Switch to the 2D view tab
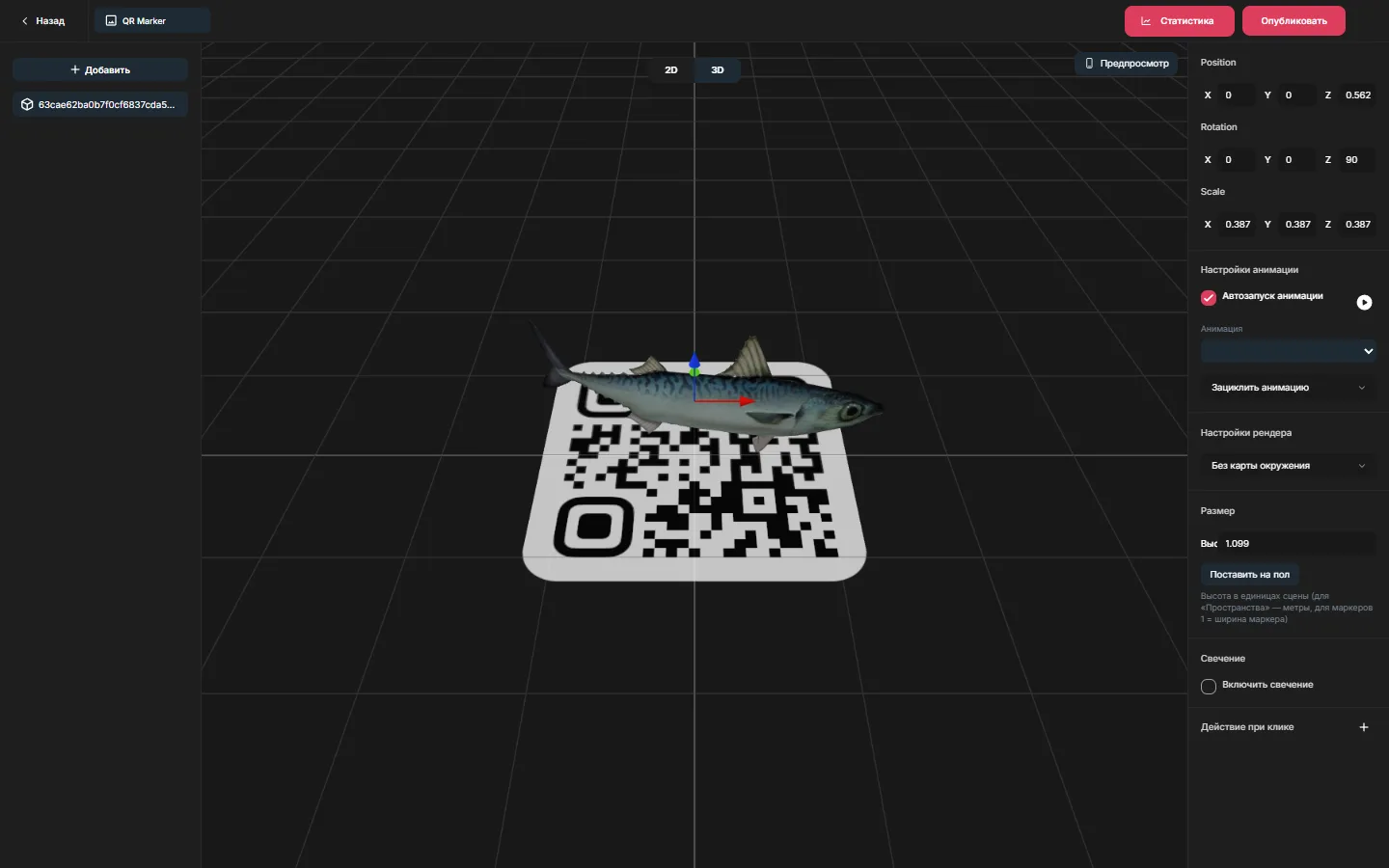The height and width of the screenshot is (868, 1389). pos(671,70)
